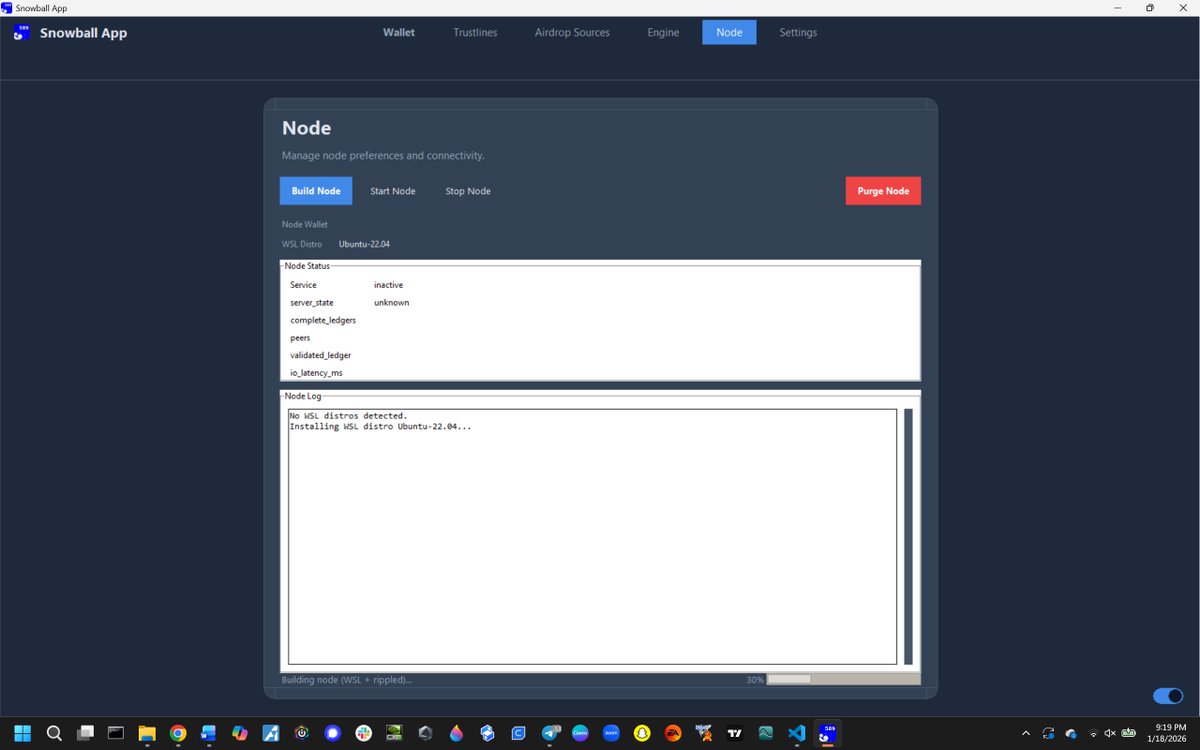Select the Node Wallet field
Screen dimensions: 1200x750
(304, 224)
